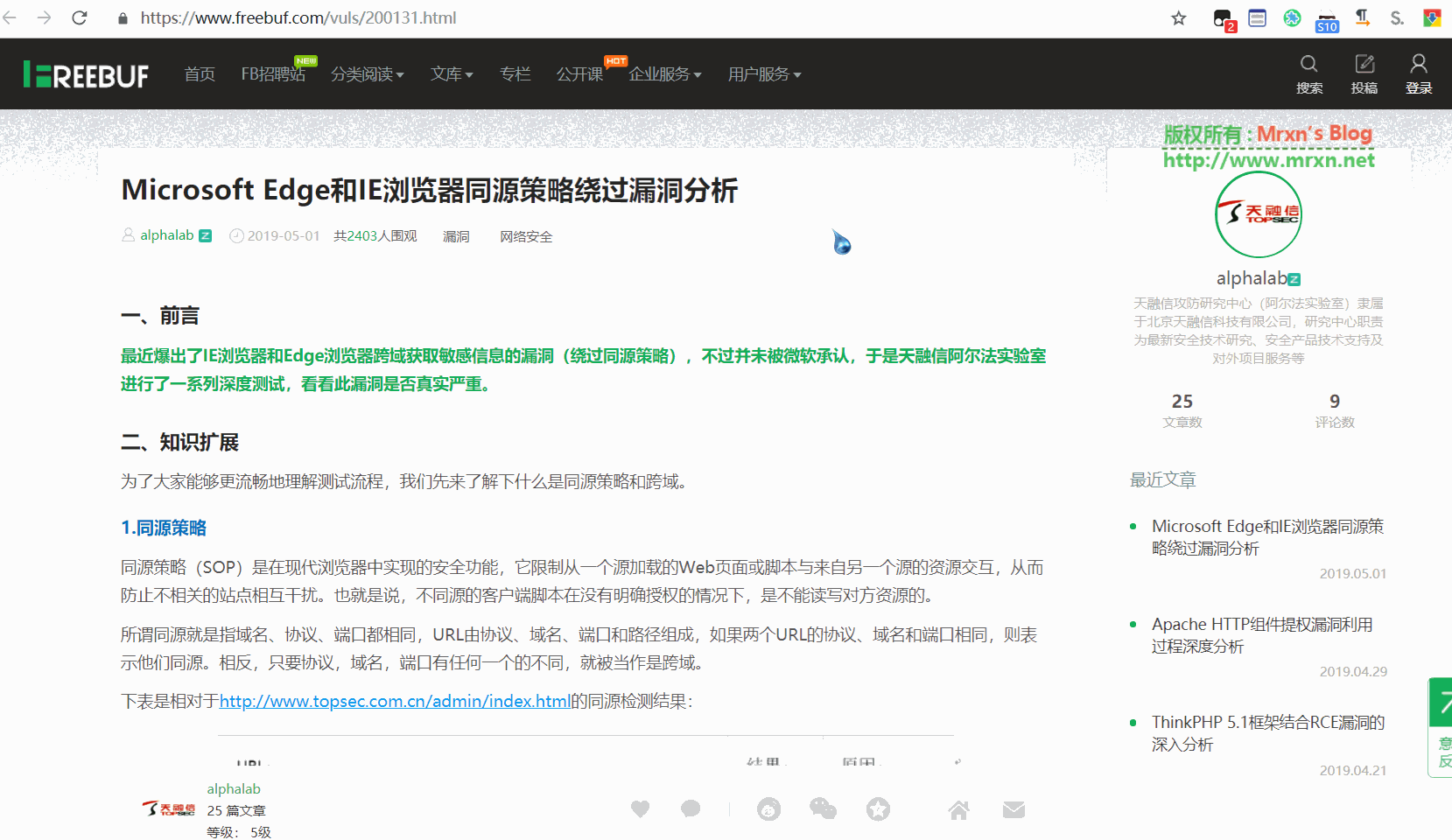Click the 25 篇文章 text in bottom bar
The width and height of the screenshot is (1452, 840).
click(236, 810)
